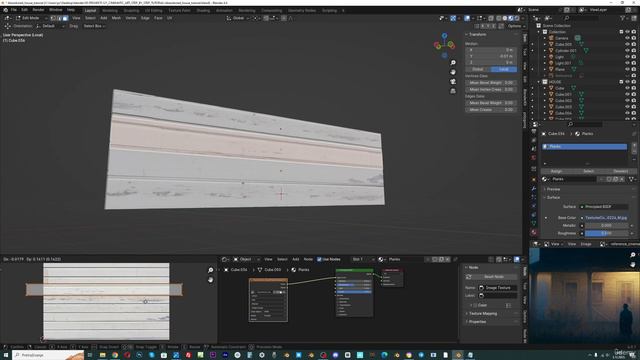Click the outliner search magnifier icon
Image resolution: width=640 pixels, height=360 pixels.
[x=567, y=18]
